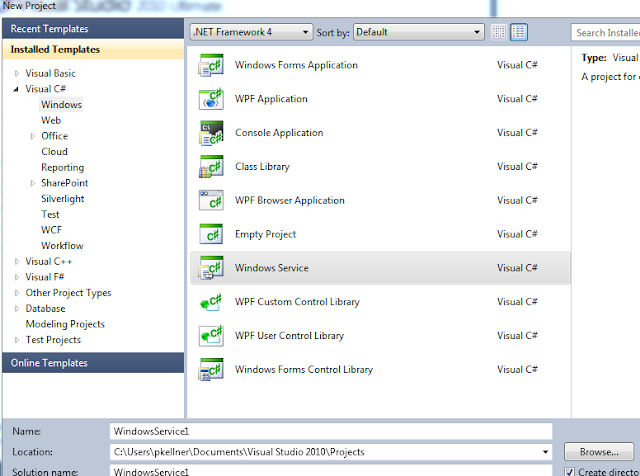This screenshot has width=640, height=476.
Task: Click the 'Console Application' template name
Action: click(279, 133)
